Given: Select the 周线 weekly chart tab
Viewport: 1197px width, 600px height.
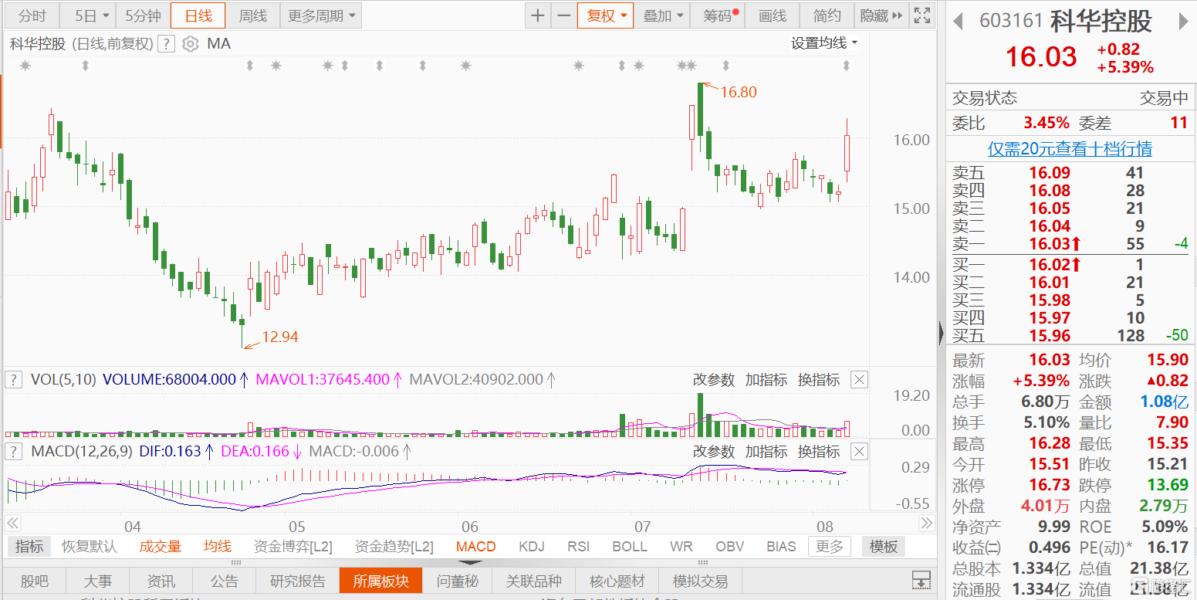Looking at the screenshot, I should click(253, 15).
